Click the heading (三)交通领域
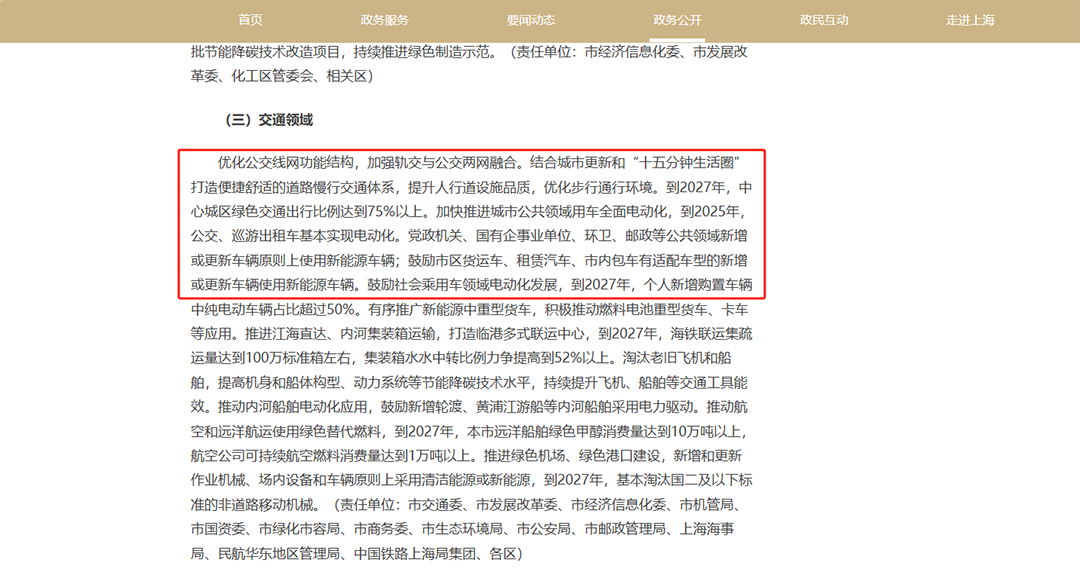 [269, 120]
